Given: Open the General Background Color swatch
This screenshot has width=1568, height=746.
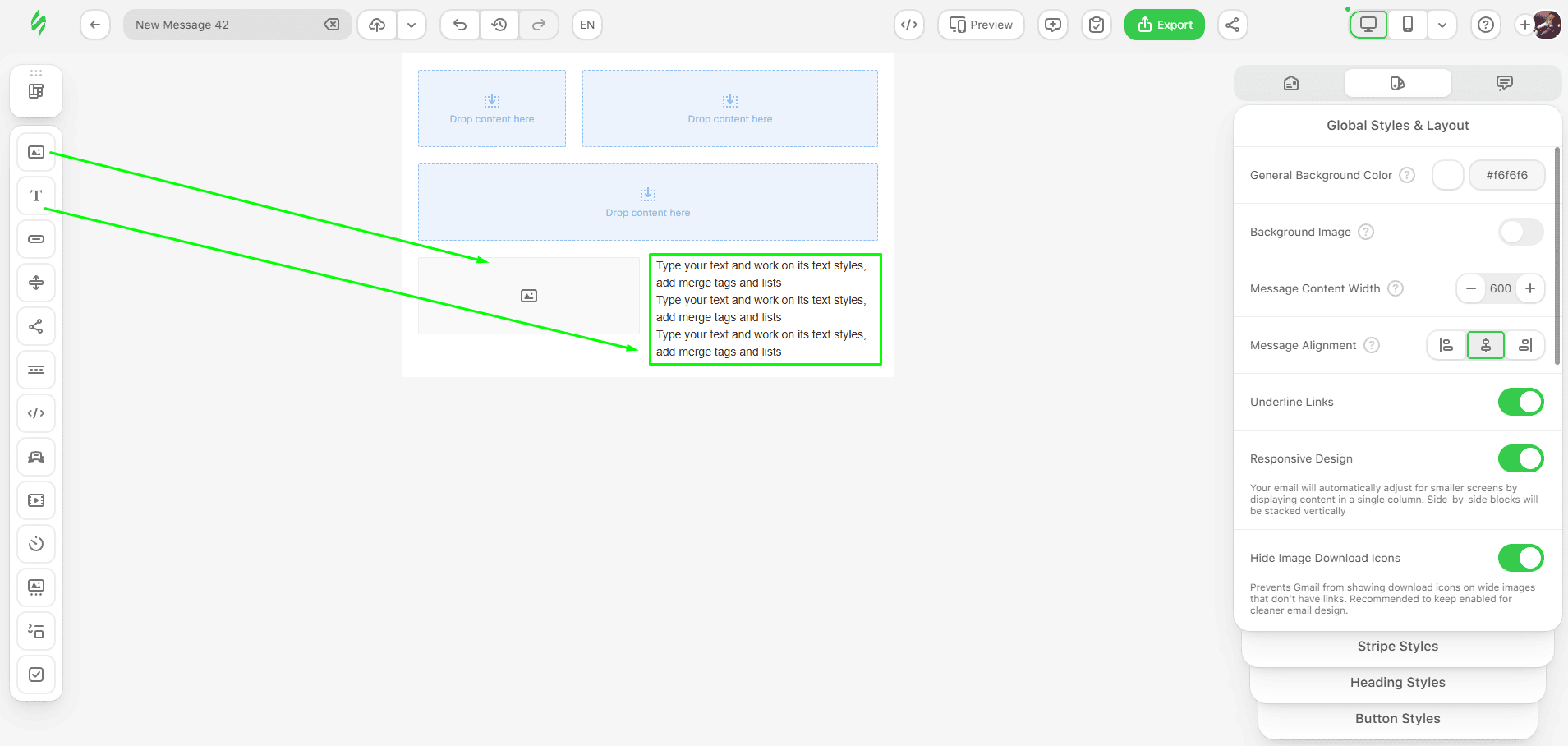Looking at the screenshot, I should pyautogui.click(x=1447, y=175).
